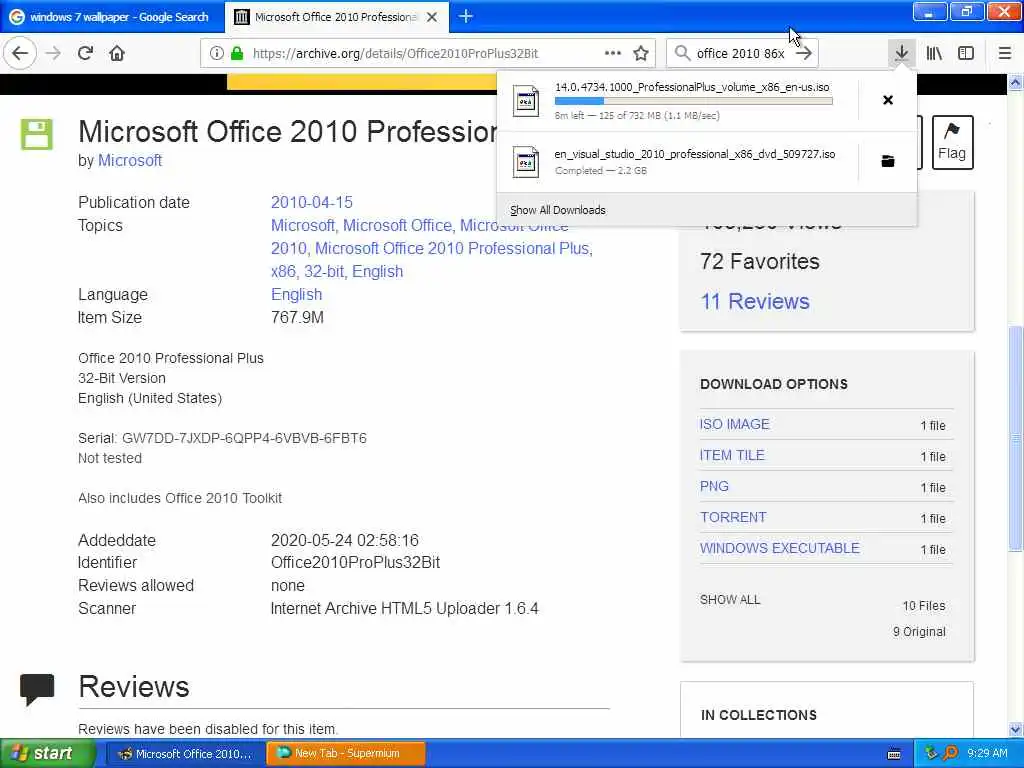Open TORRENT download option
The image size is (1024, 768).
tap(733, 517)
